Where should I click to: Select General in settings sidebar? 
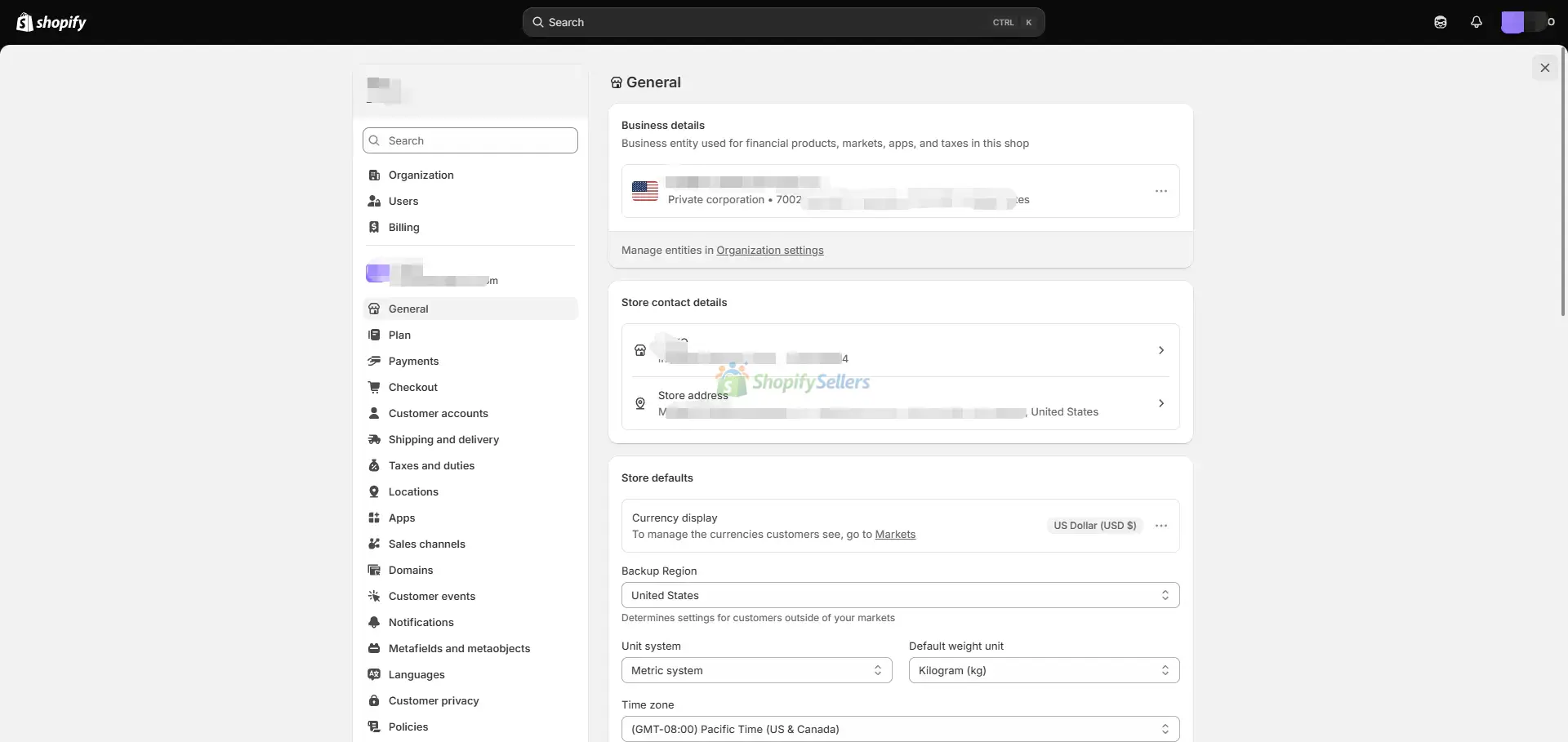470,309
